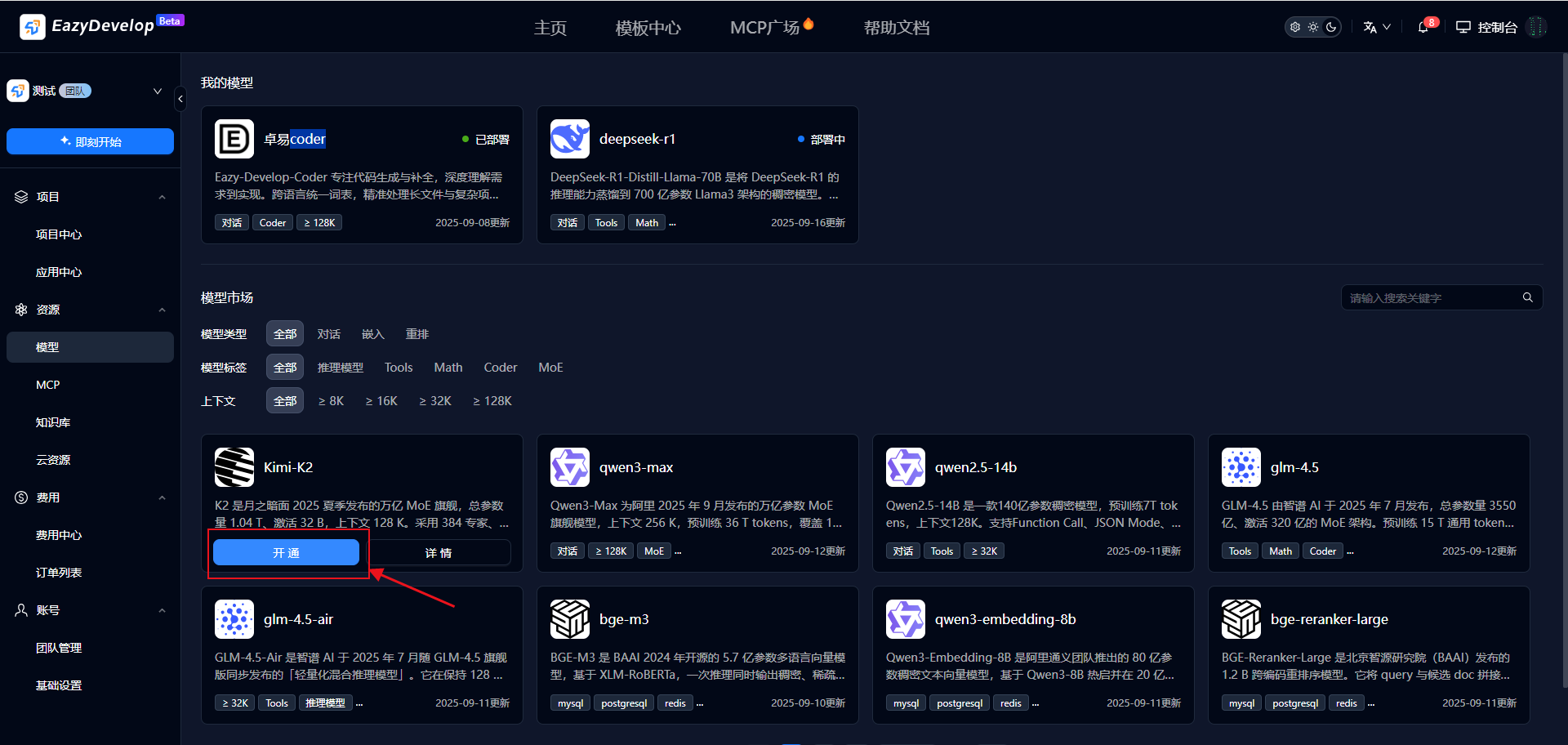
Task: Click the deepseek-r1 whale logo
Action: (x=570, y=139)
